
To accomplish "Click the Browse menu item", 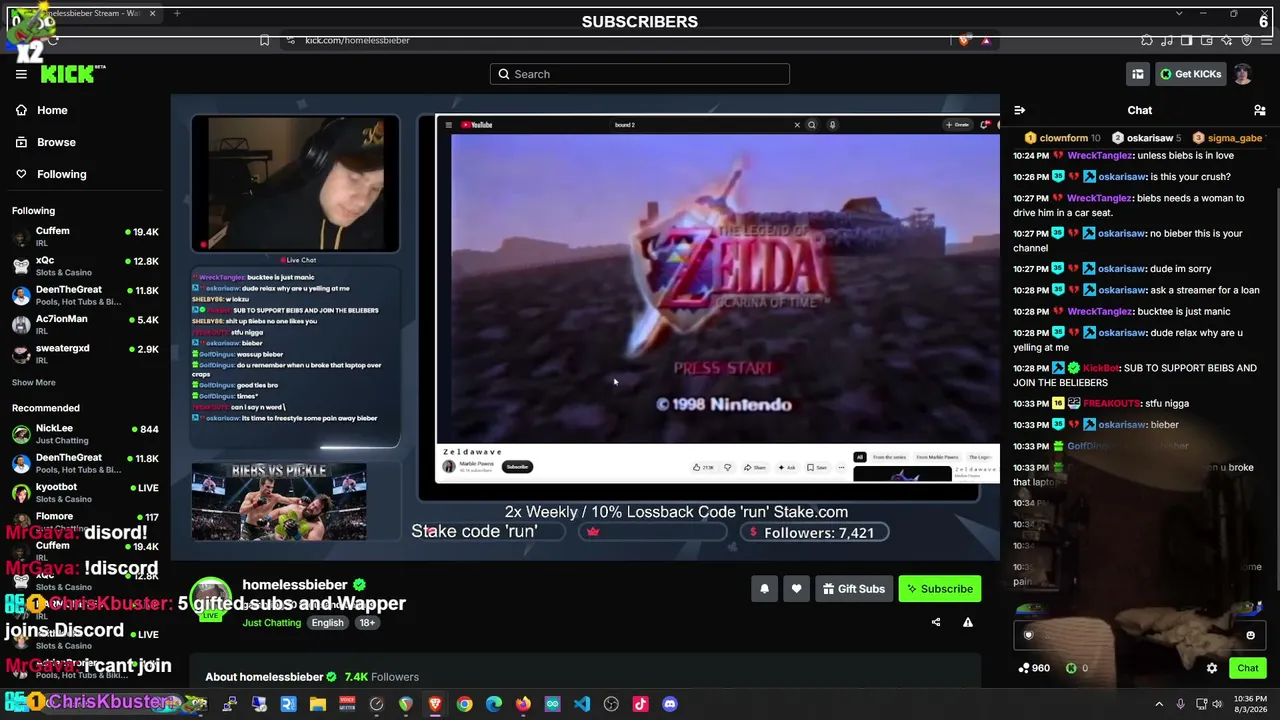I will 85,142.
